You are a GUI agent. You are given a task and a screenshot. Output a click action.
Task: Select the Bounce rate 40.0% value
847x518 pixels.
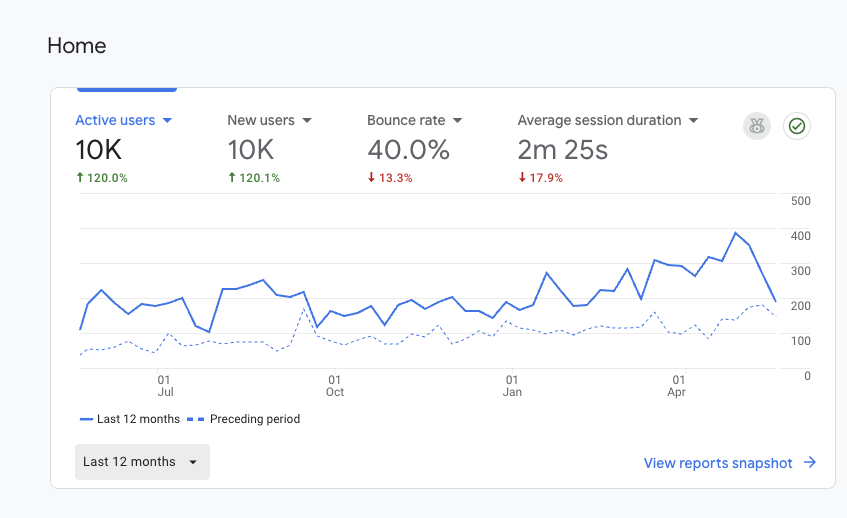coord(408,150)
